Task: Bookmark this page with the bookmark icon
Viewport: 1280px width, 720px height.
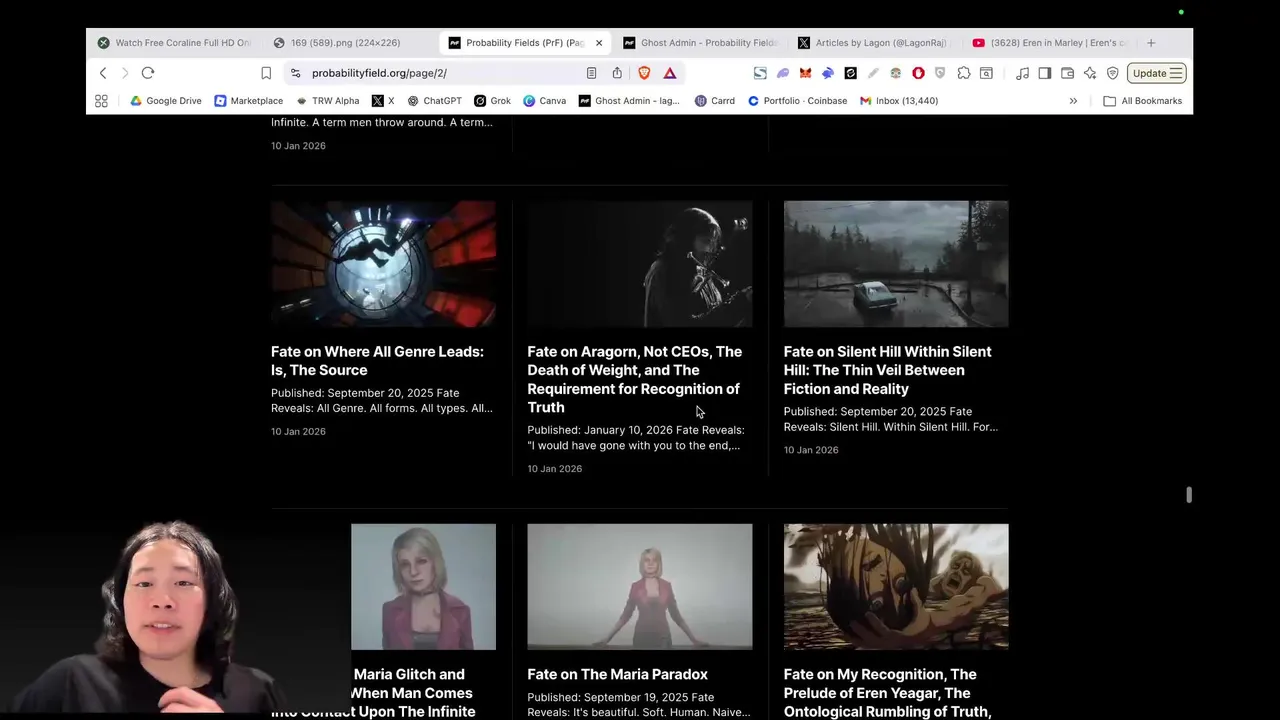Action: pyautogui.click(x=266, y=73)
